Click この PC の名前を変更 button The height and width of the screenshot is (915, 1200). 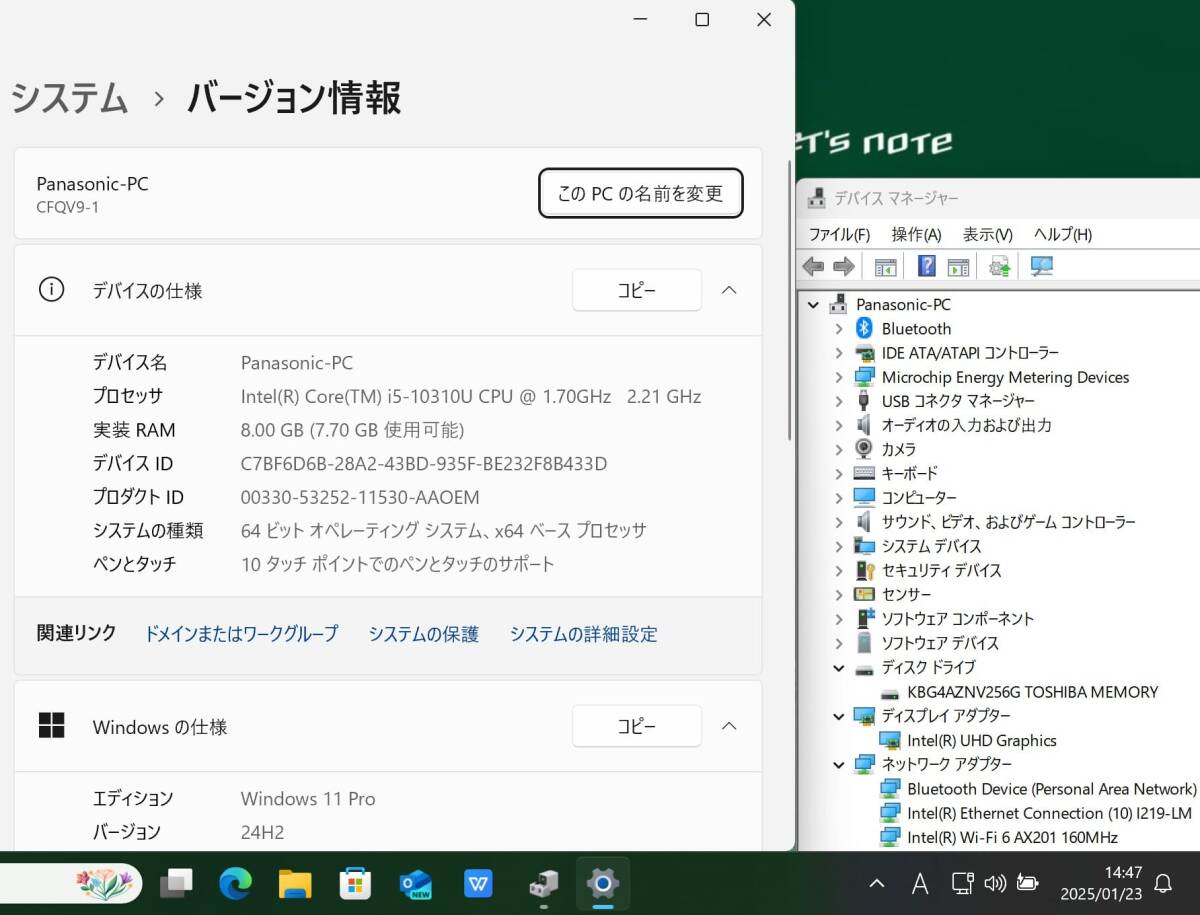coord(641,193)
